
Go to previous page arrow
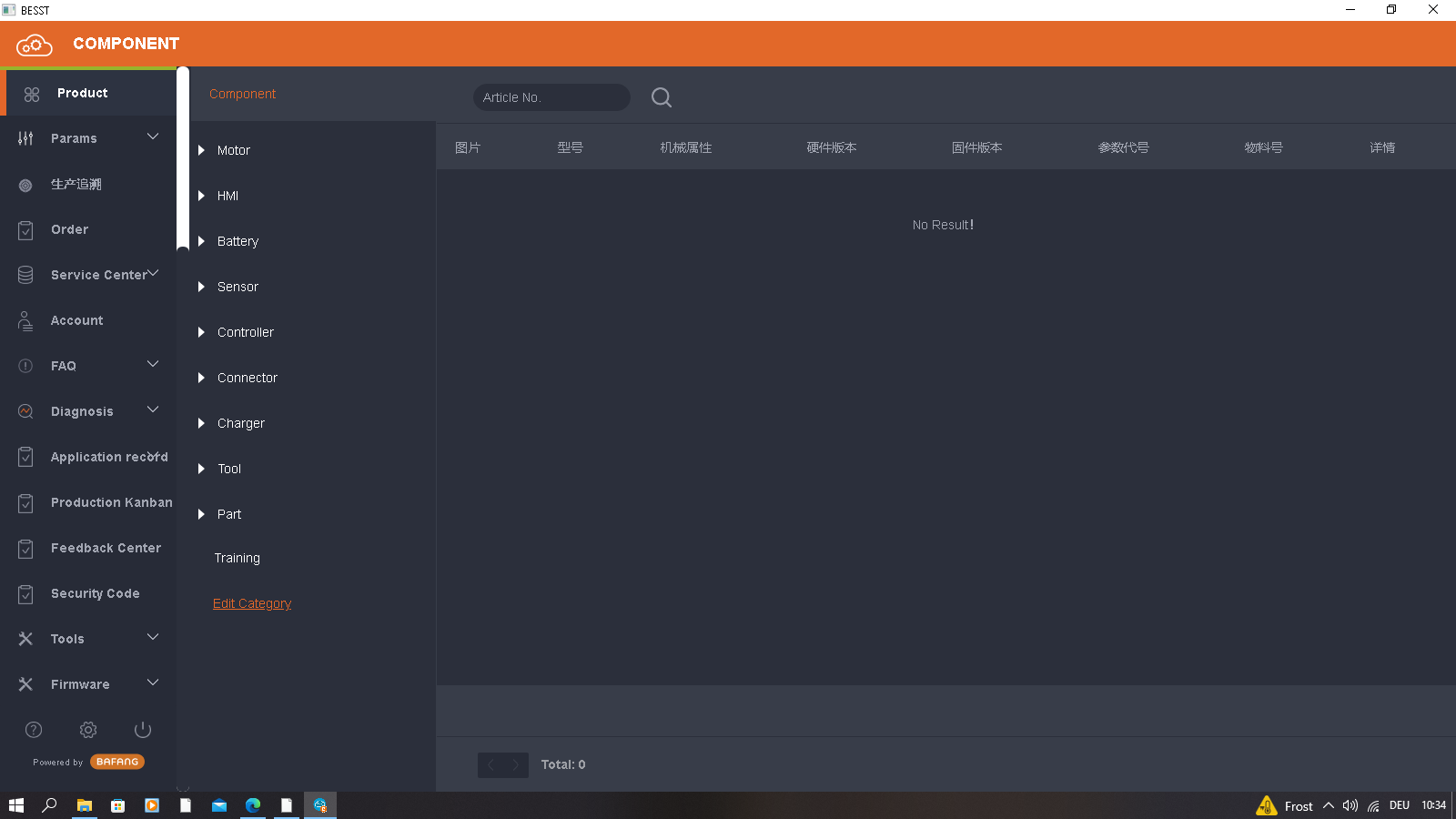490,764
